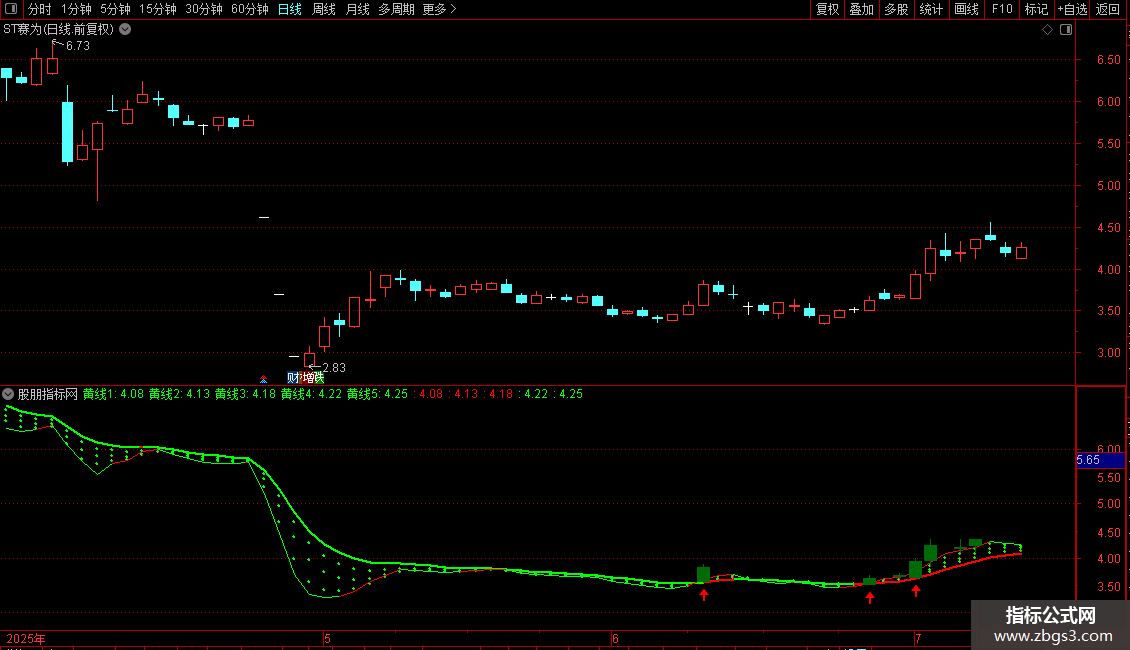Click the diamond icon above the chart

coord(1047,30)
